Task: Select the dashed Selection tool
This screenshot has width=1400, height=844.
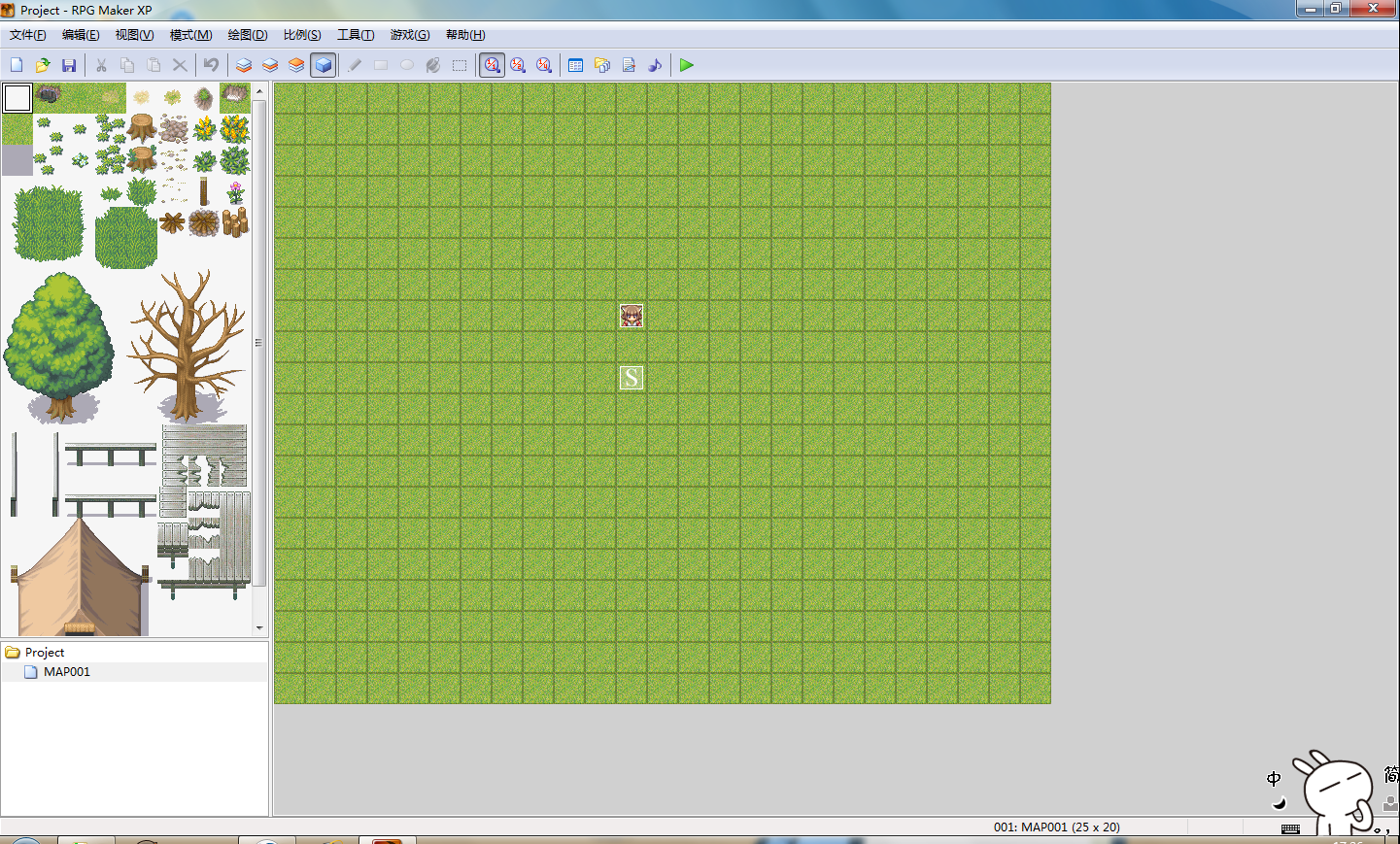Action: coord(460,65)
